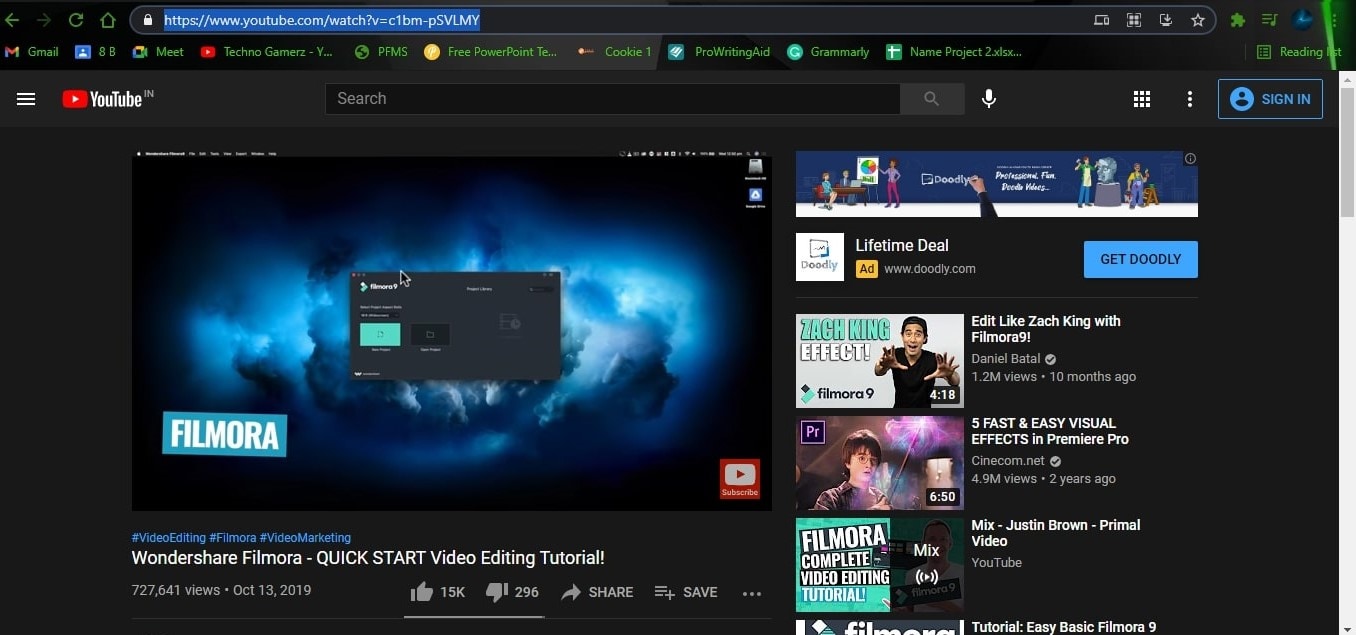This screenshot has height=635, width=1356.
Task: Open the browser three-dot menu
Action: coord(1334,20)
